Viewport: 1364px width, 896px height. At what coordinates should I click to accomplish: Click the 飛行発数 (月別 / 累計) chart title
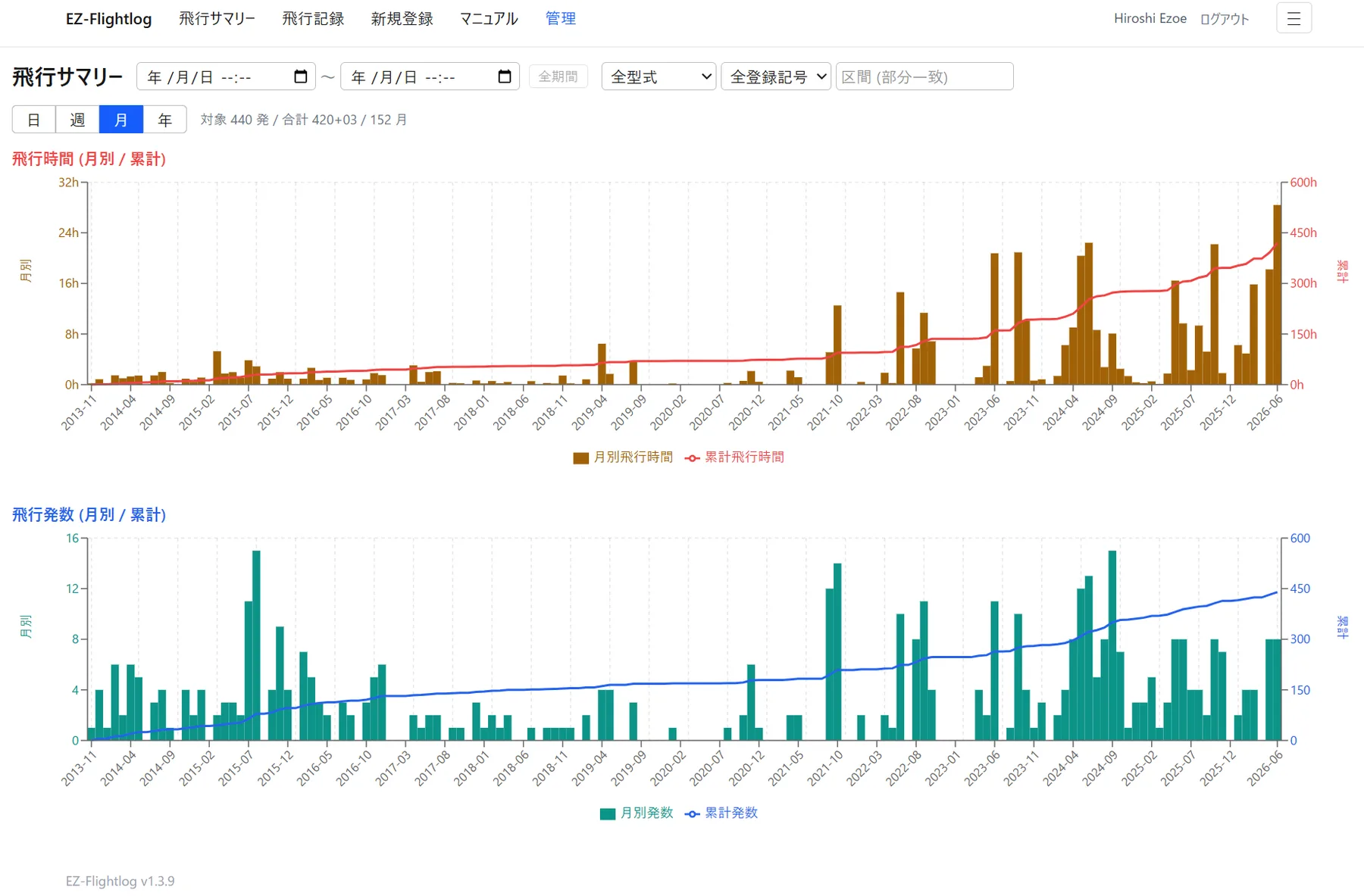tap(89, 515)
